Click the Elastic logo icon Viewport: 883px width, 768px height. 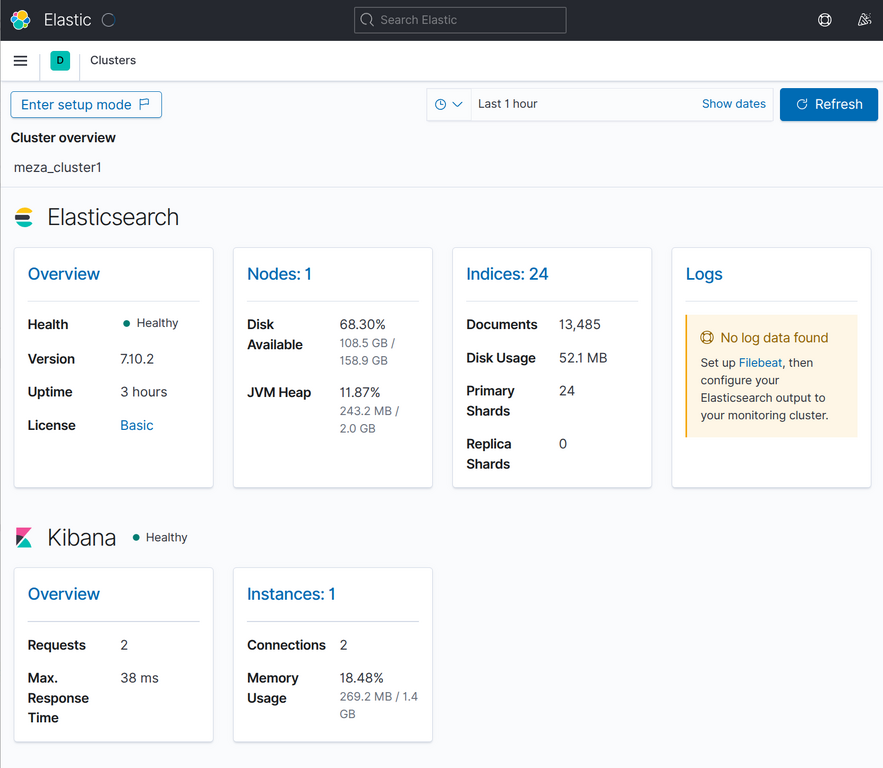pyautogui.click(x=20, y=20)
